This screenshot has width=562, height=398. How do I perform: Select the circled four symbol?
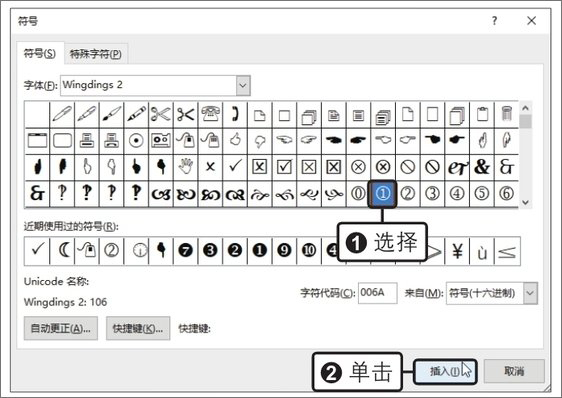(x=457, y=194)
